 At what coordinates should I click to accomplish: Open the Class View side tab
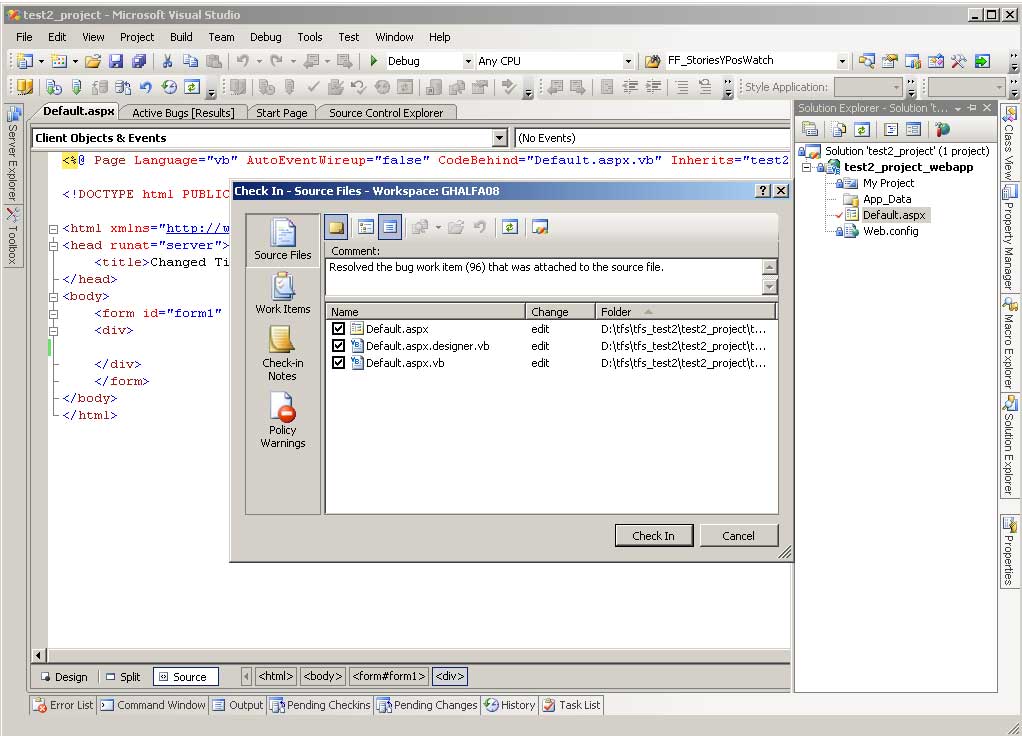pos(1009,143)
